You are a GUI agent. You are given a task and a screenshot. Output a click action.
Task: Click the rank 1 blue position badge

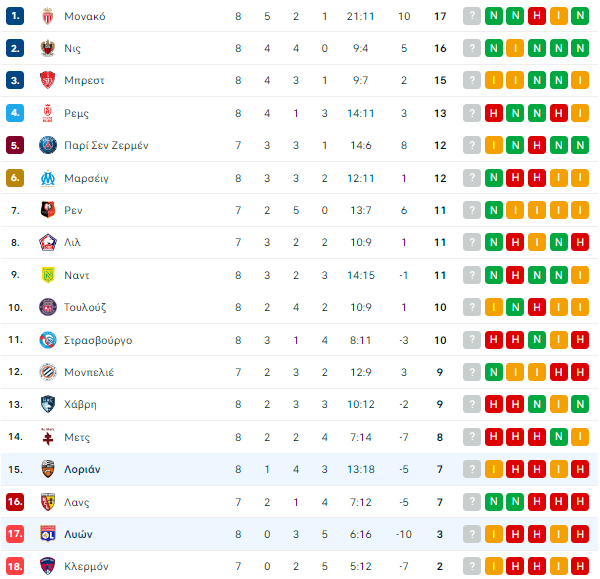coord(15,16)
